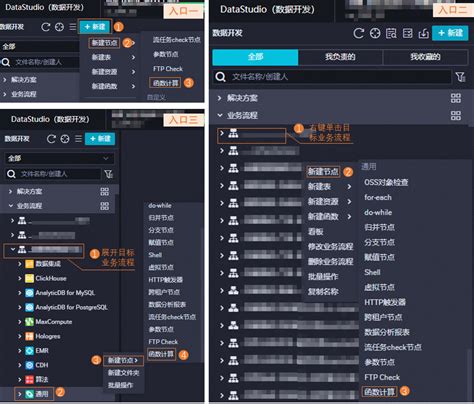This screenshot has width=474, height=404.
Task: Select FTP Check in 入口一 submenu
Action: 168,69
